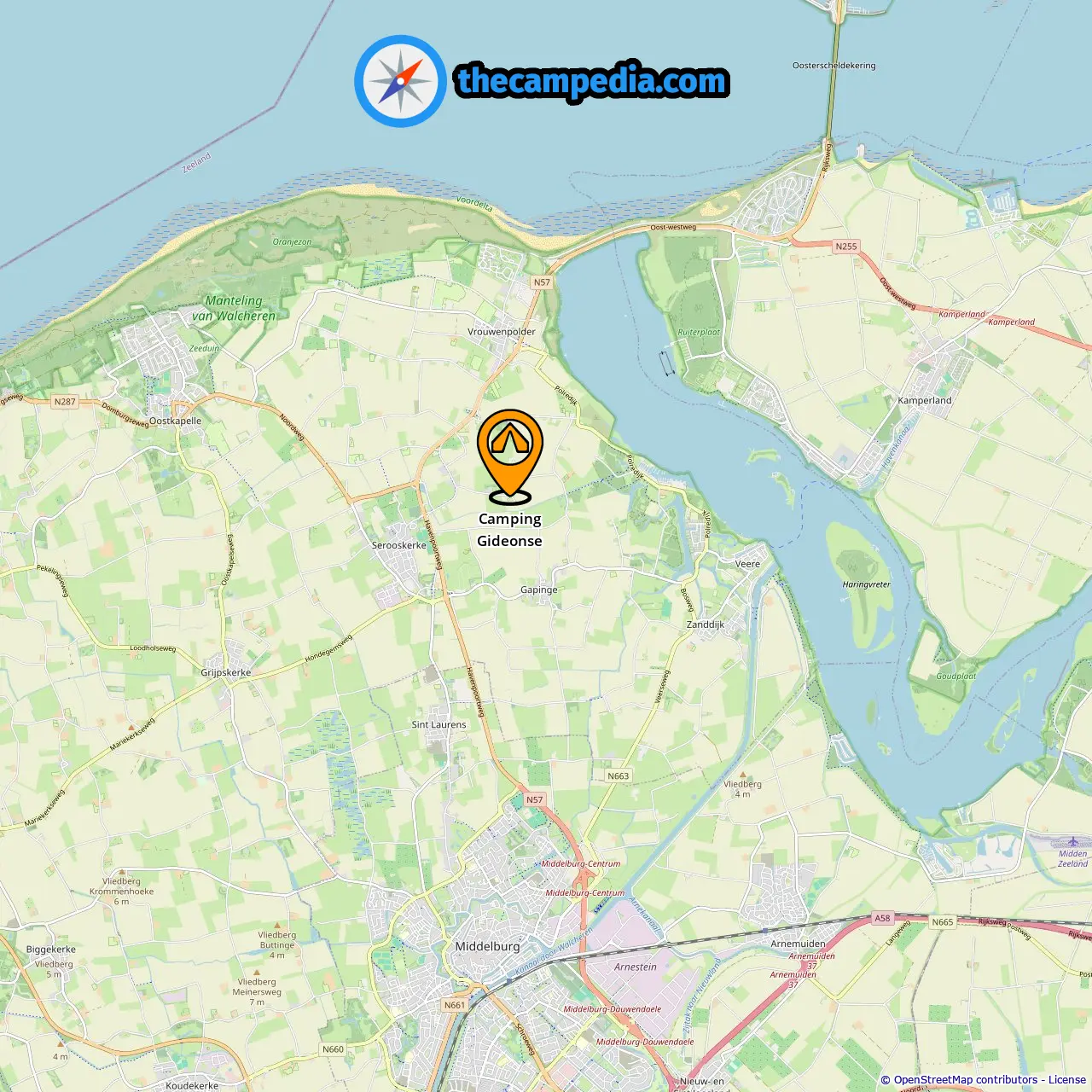Click the A58 motorway shield
1092x1092 pixels.
point(882,918)
